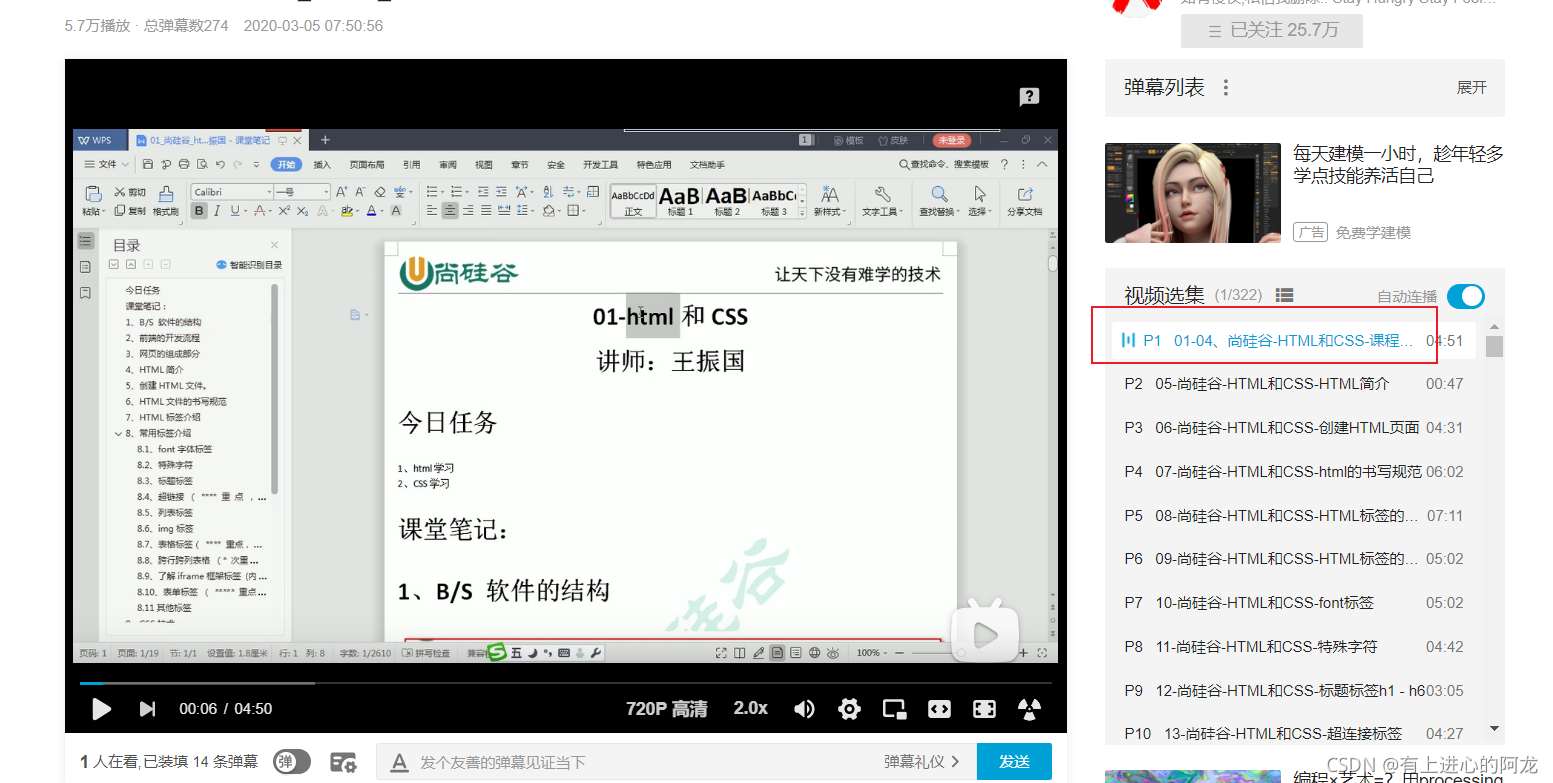1553x783 pixels.
Task: Enter fullscreen mode
Action: (x=984, y=709)
